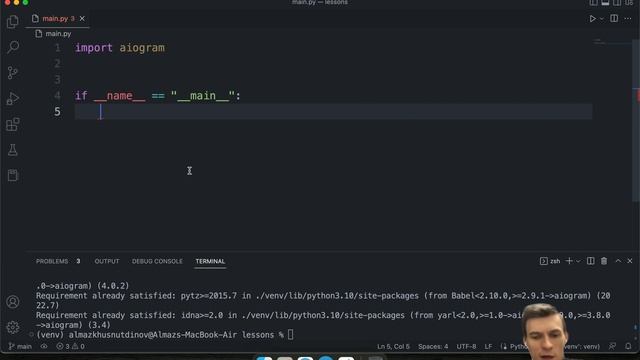
Task: Open the Accounts menu
Action: coord(13,302)
